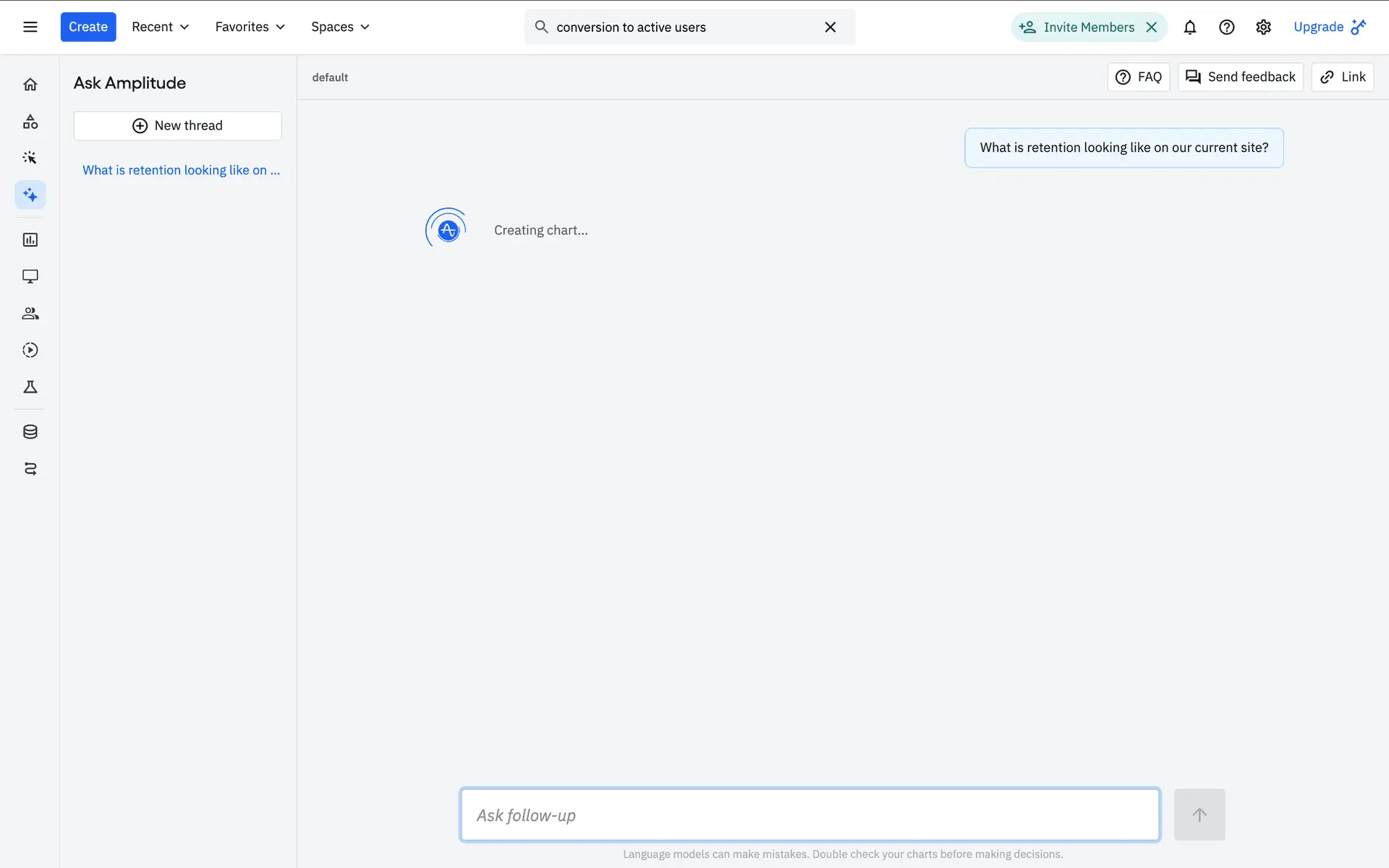This screenshot has height=868, width=1389.
Task: Click the Ask follow-up input field
Action: tap(810, 814)
